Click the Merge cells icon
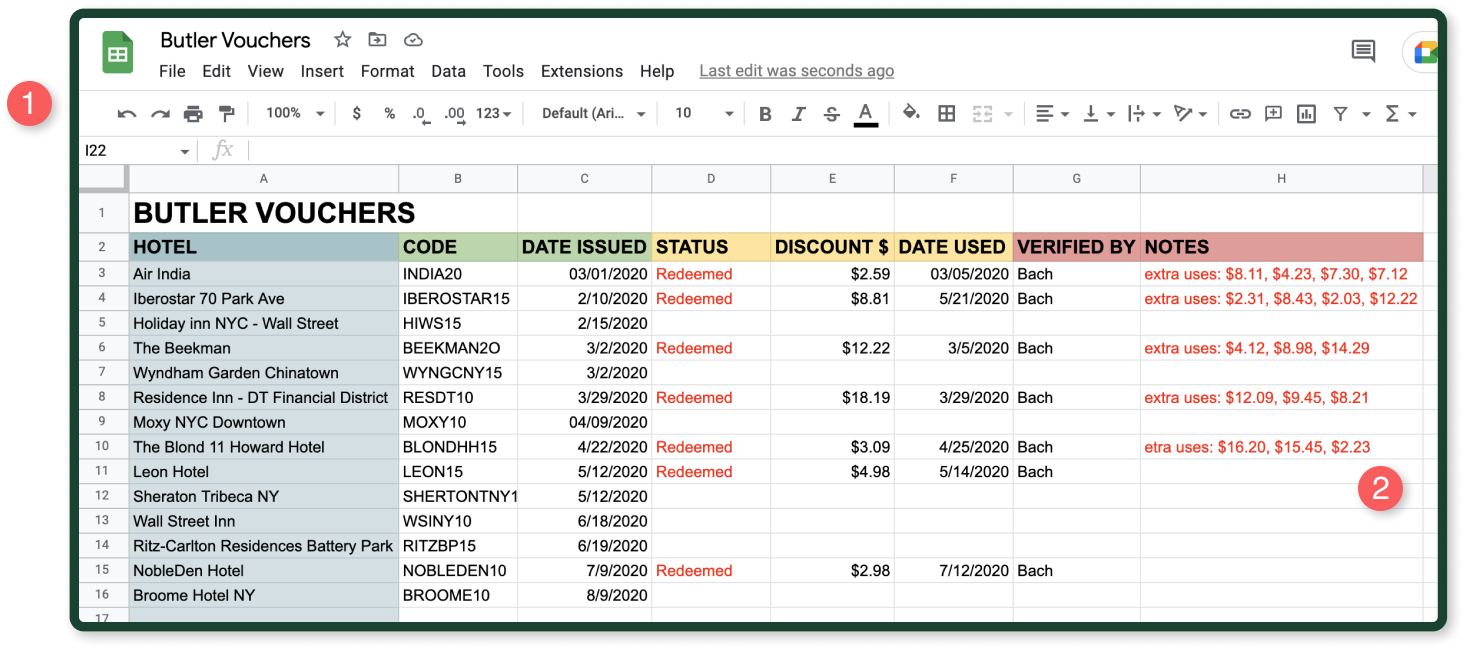Image resolution: width=1465 pixels, height=650 pixels. [983, 114]
